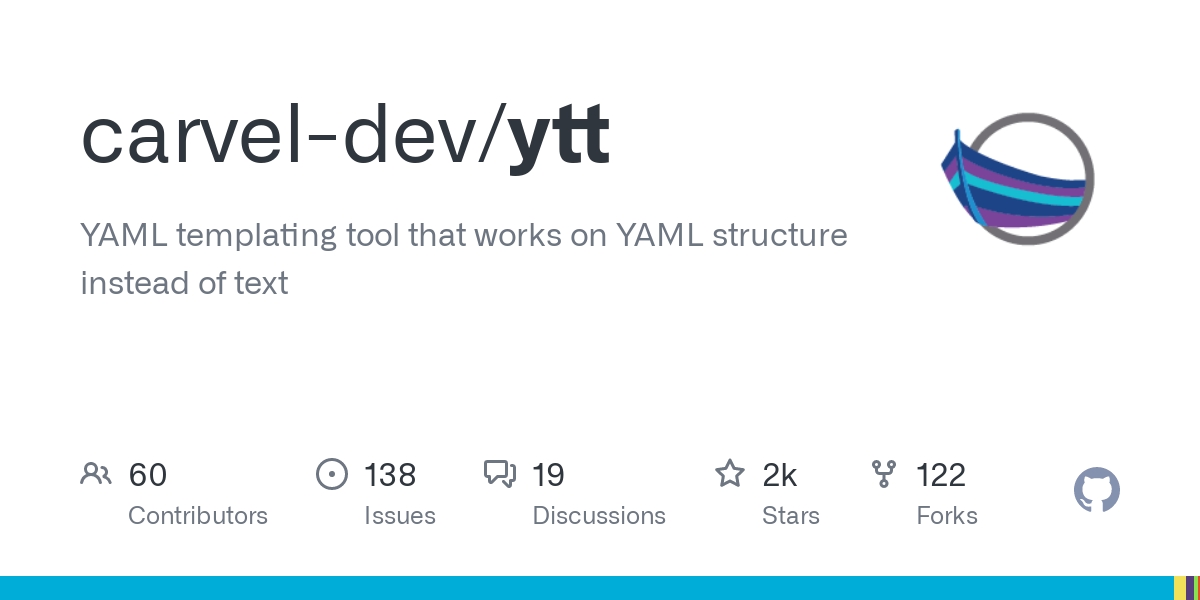Click the Forks branch icon
1200x600 pixels.
[884, 474]
